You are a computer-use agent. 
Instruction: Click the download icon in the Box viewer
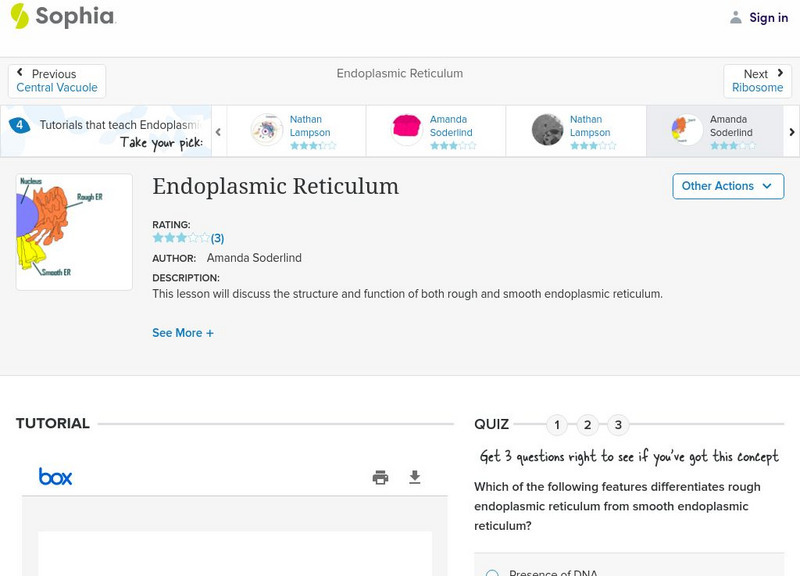pos(414,477)
